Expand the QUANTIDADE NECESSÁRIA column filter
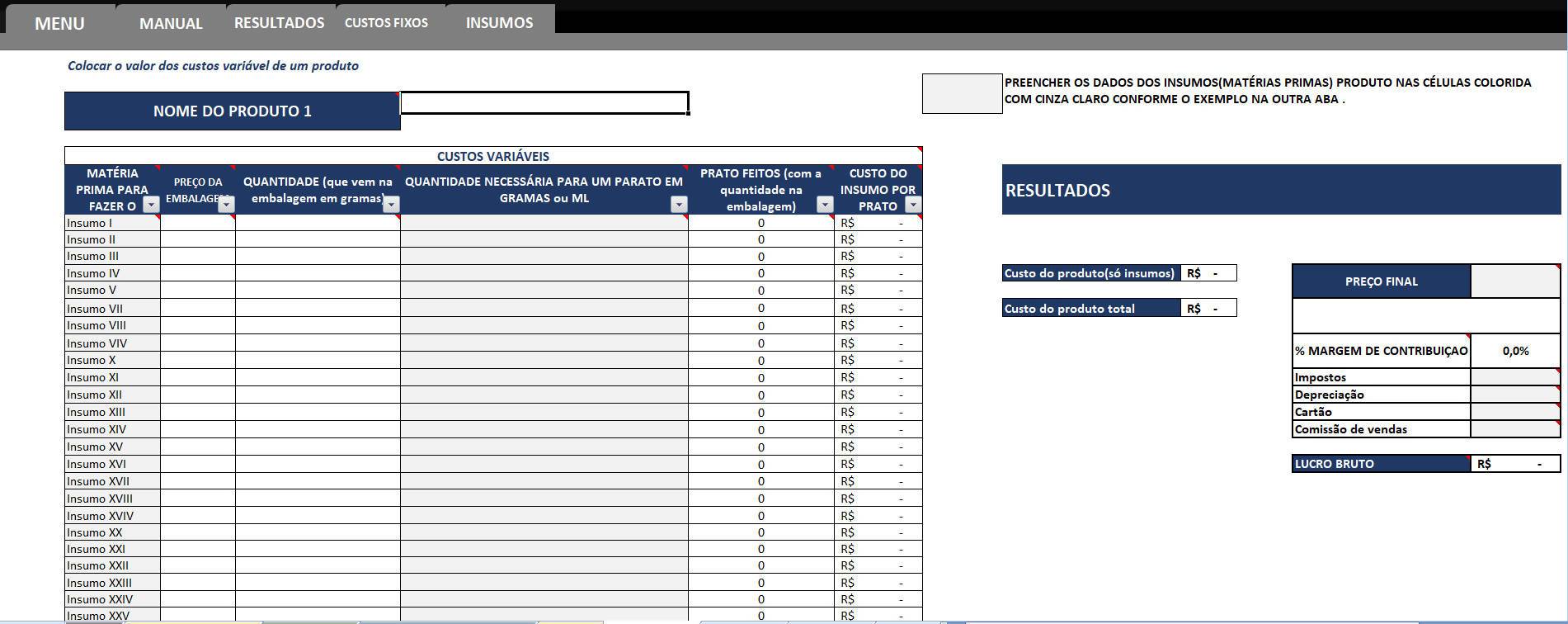1568x624 pixels. pyautogui.click(x=679, y=205)
